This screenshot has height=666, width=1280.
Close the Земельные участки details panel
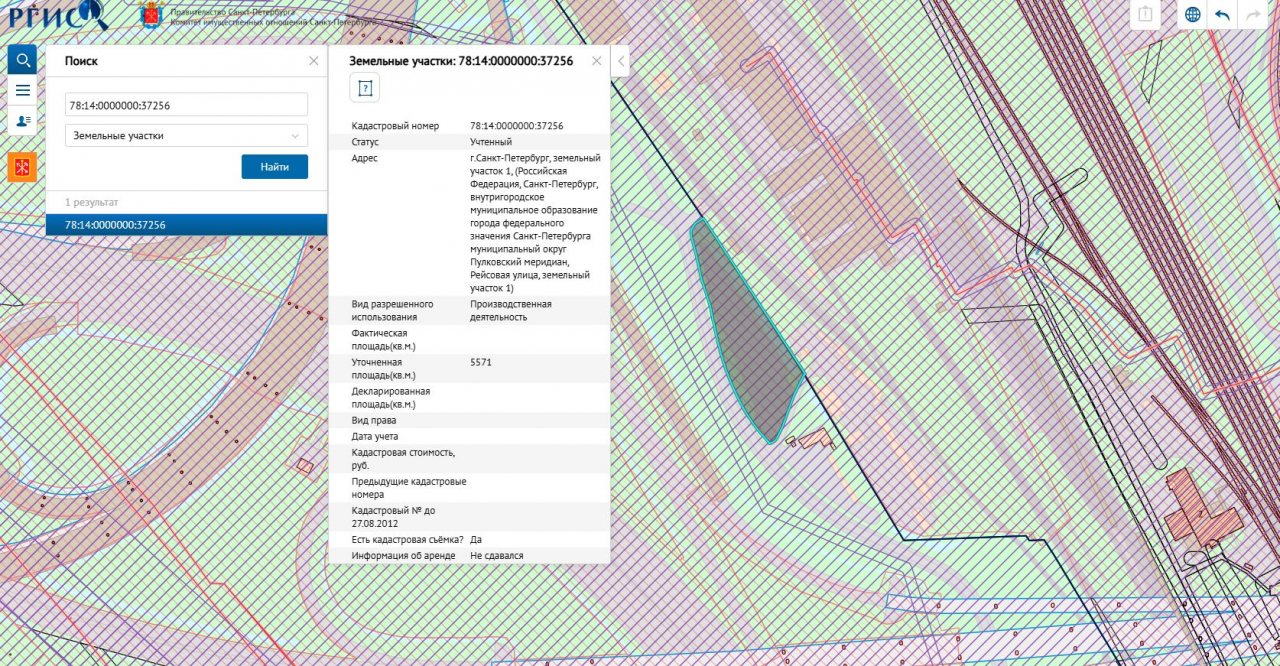tap(597, 61)
